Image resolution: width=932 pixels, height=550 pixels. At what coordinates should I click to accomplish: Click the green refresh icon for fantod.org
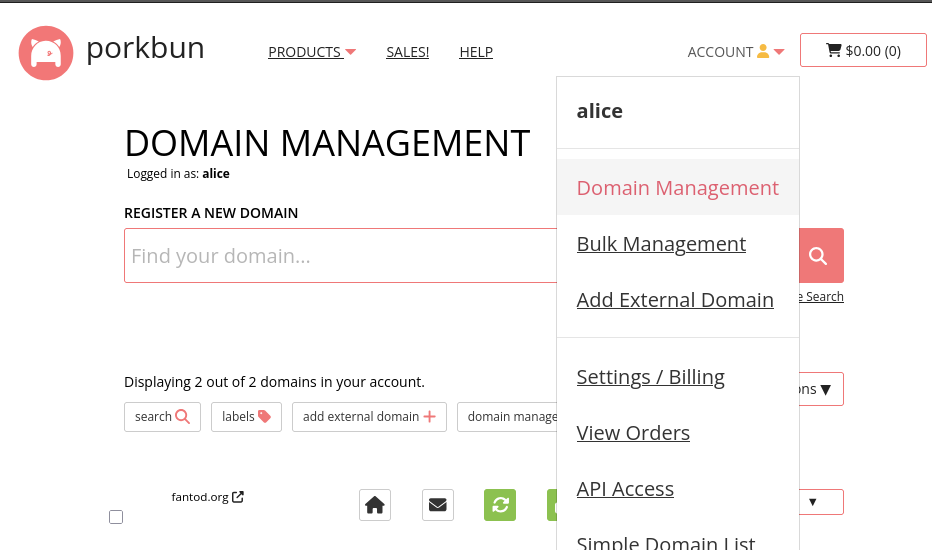pyautogui.click(x=500, y=505)
